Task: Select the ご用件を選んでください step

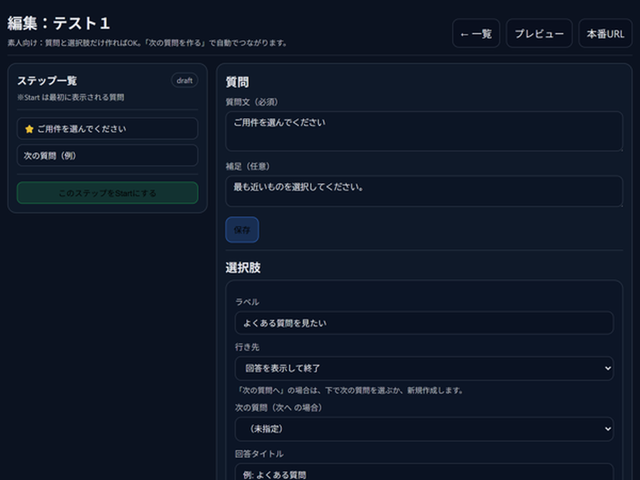Action: pos(107,129)
